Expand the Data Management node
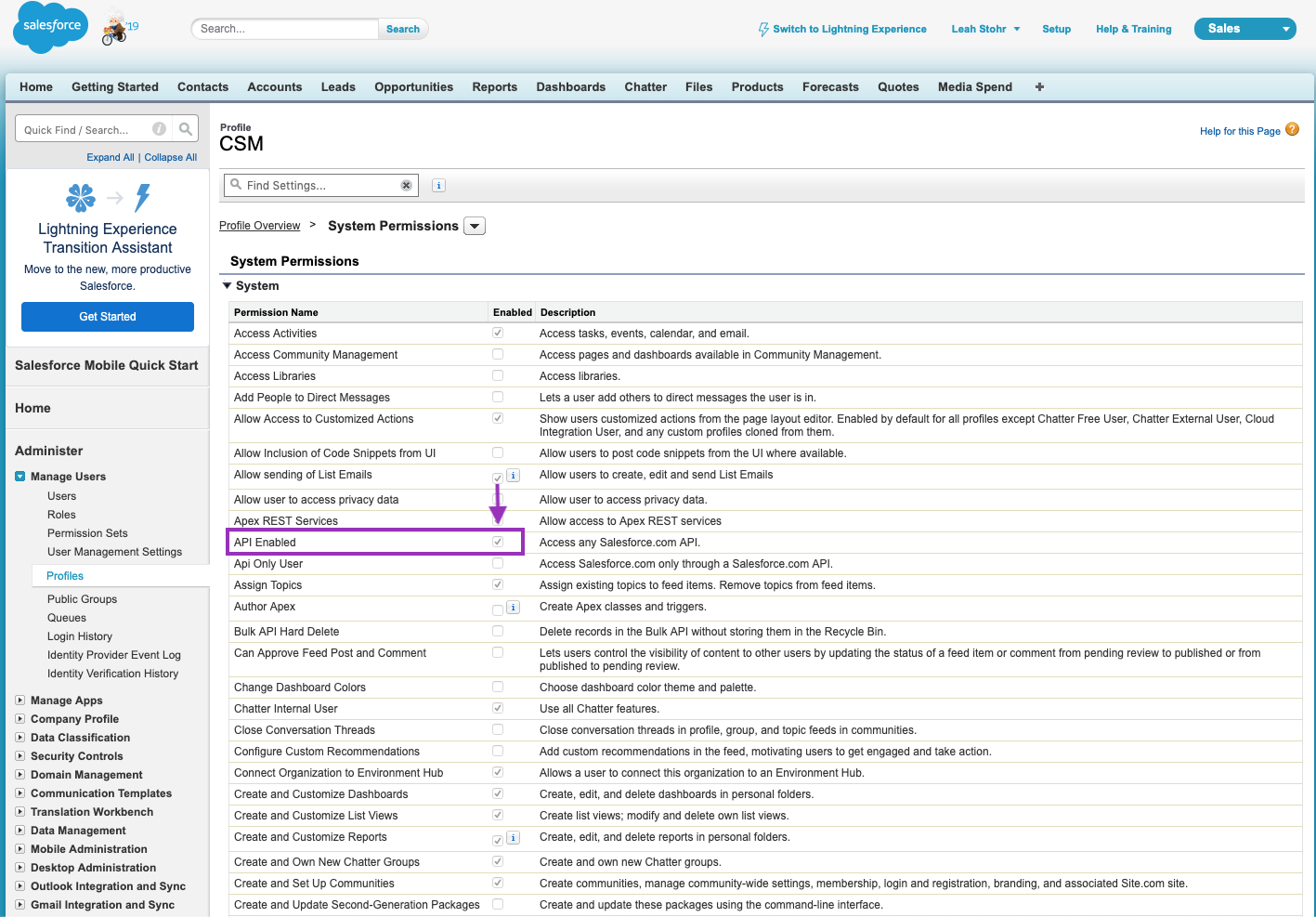Viewport: 1316px width, 917px height. 20,831
